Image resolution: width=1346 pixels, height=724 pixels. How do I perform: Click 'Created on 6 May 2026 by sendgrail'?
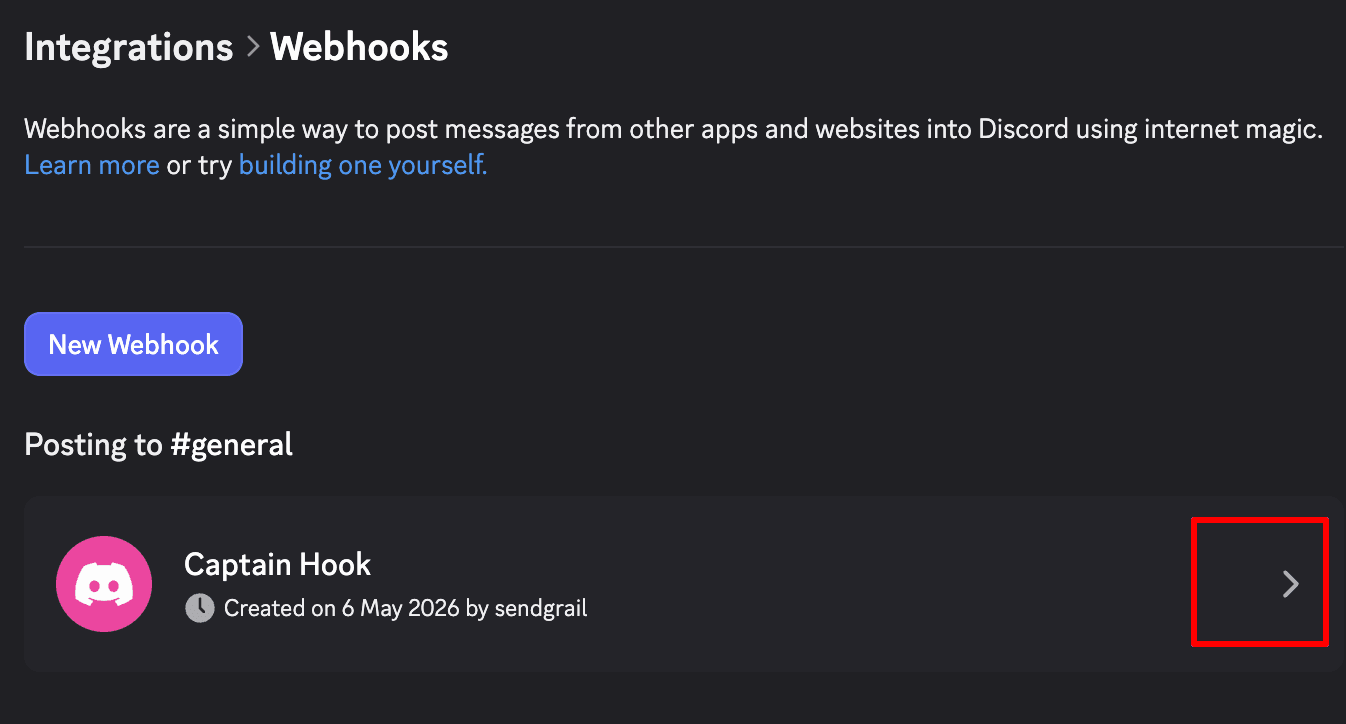click(x=405, y=607)
